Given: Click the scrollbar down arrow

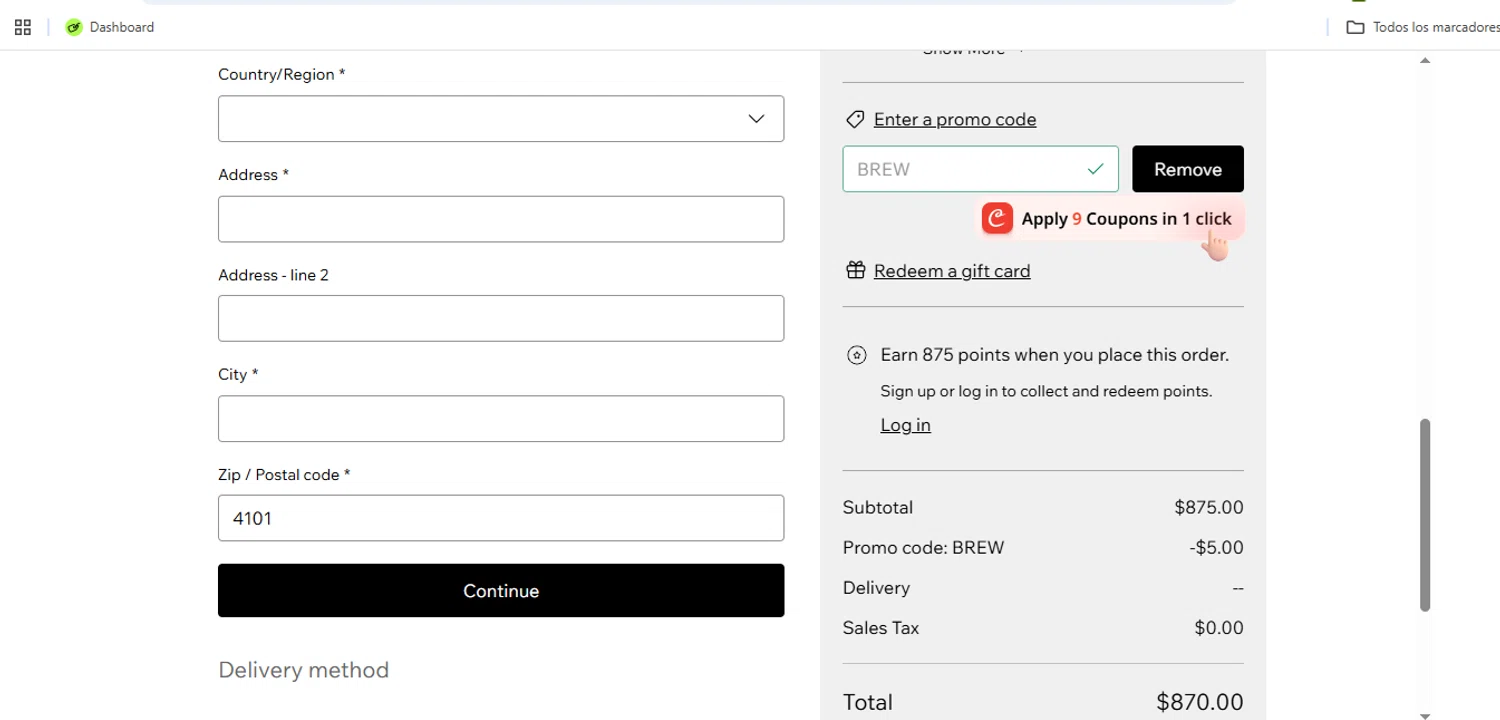Looking at the screenshot, I should pos(1425,715).
